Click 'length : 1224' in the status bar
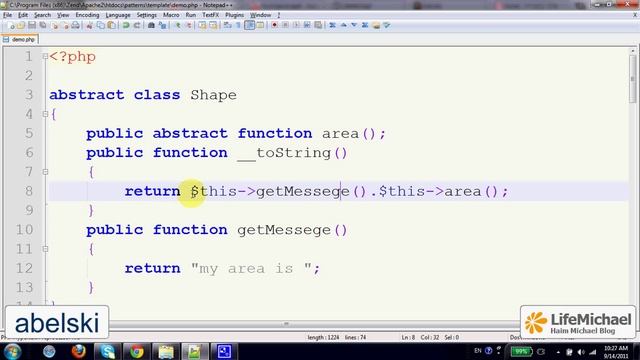Screen dimensions: 640x360 (x=323, y=338)
